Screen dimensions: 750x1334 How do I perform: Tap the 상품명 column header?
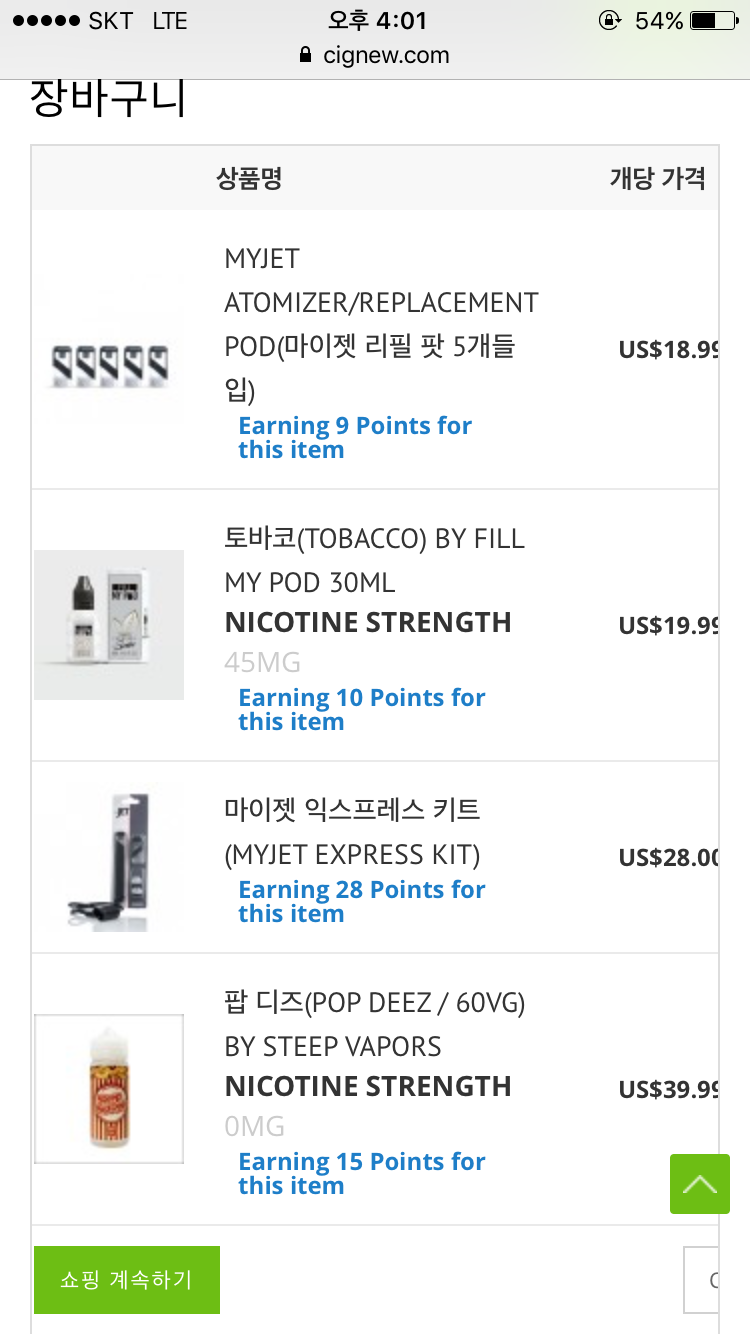[249, 179]
